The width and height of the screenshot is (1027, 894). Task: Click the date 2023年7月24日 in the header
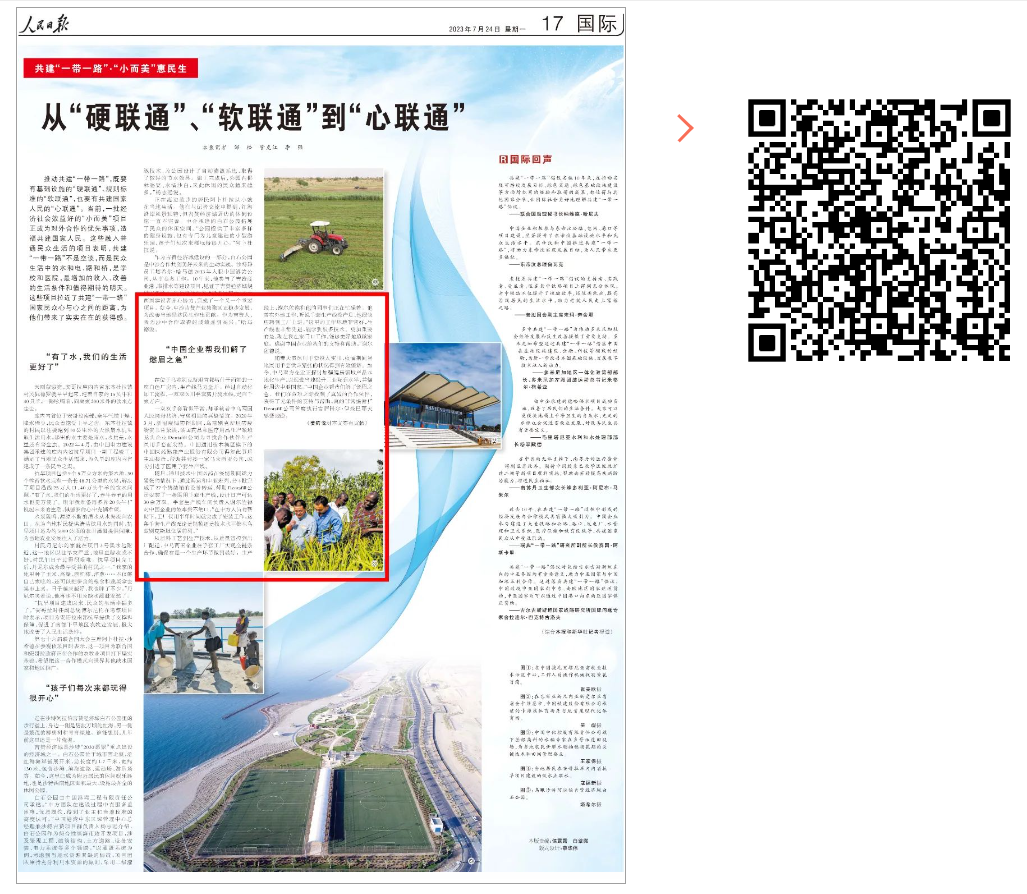(474, 29)
